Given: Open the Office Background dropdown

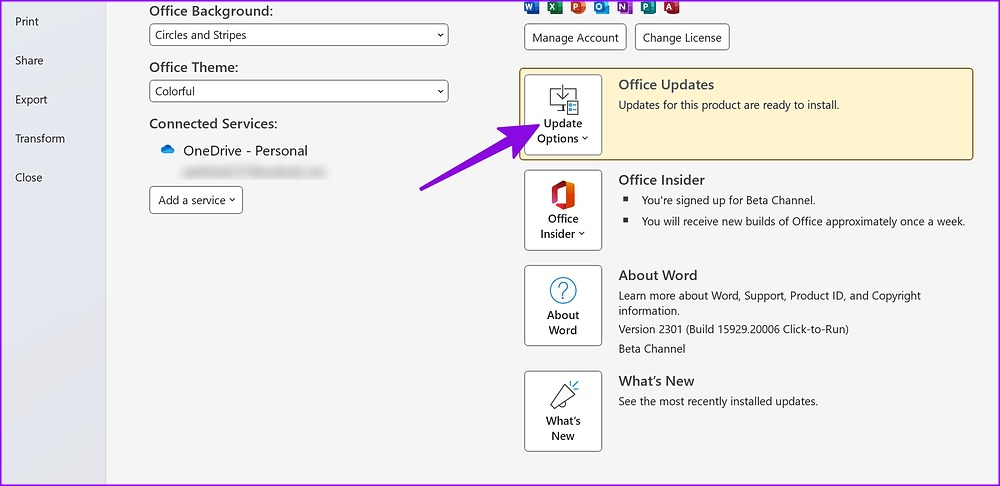Looking at the screenshot, I should coord(298,35).
